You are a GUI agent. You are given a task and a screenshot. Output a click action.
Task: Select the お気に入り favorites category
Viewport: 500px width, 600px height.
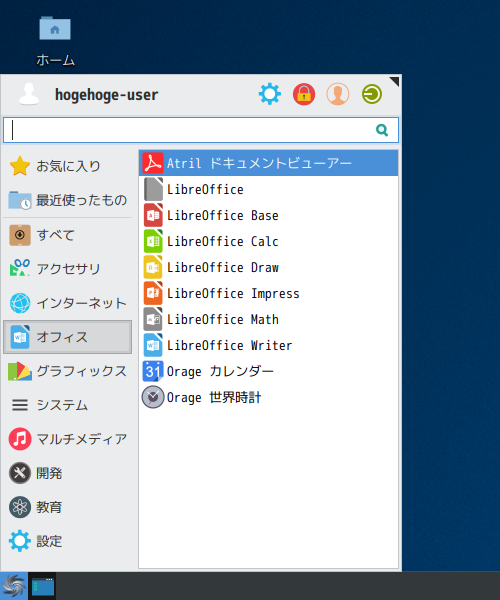click(68, 166)
